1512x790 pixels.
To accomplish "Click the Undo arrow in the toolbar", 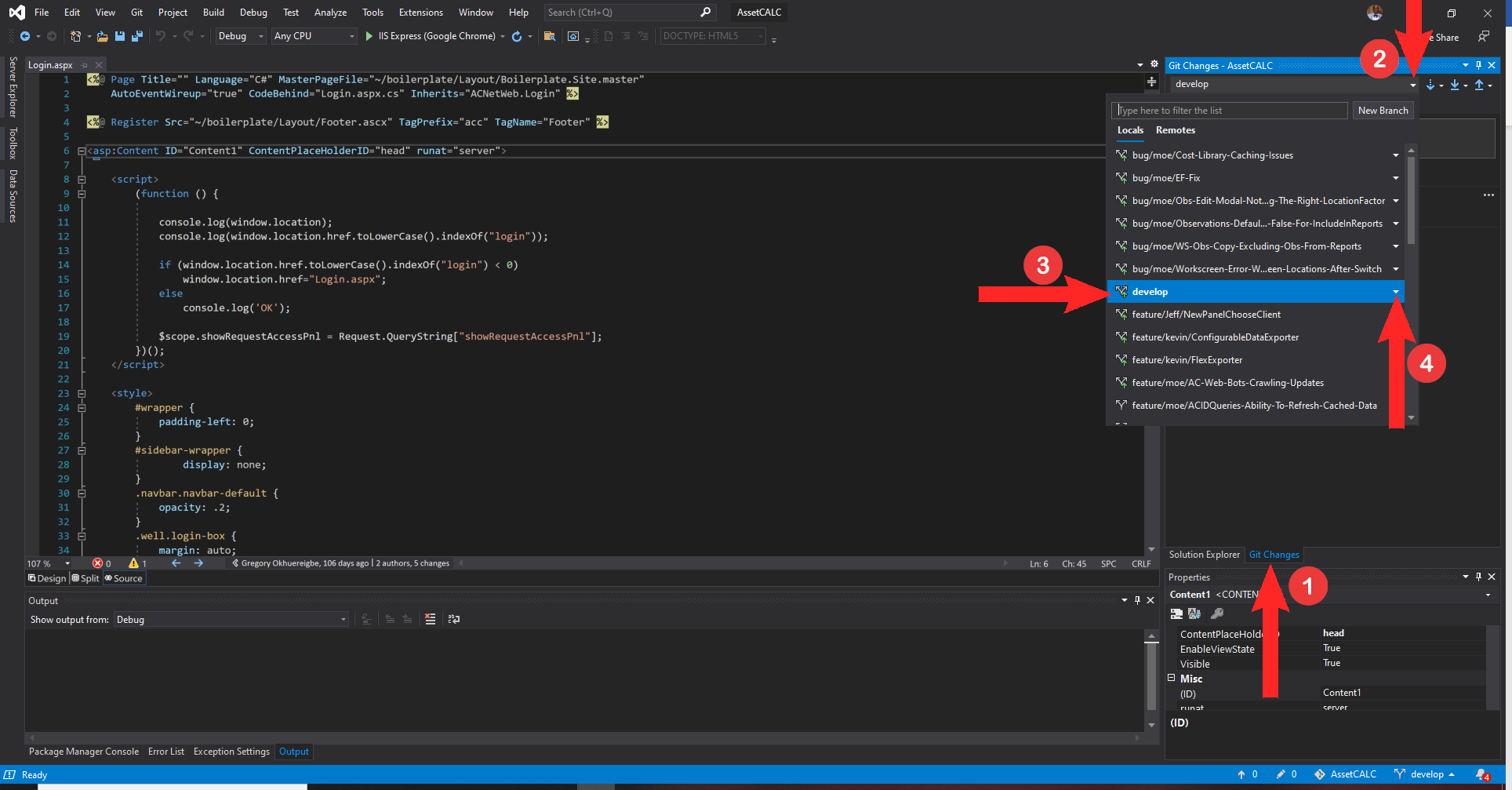I will pyautogui.click(x=161, y=36).
